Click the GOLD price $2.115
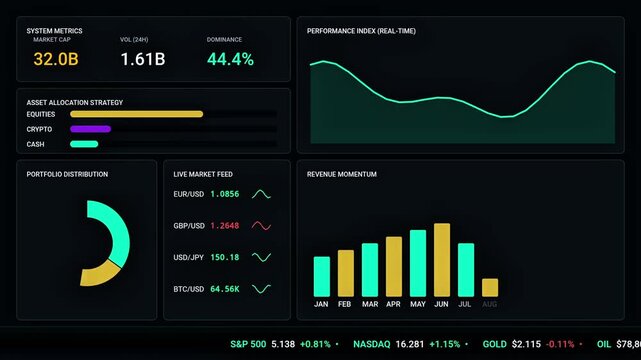 click(x=526, y=344)
